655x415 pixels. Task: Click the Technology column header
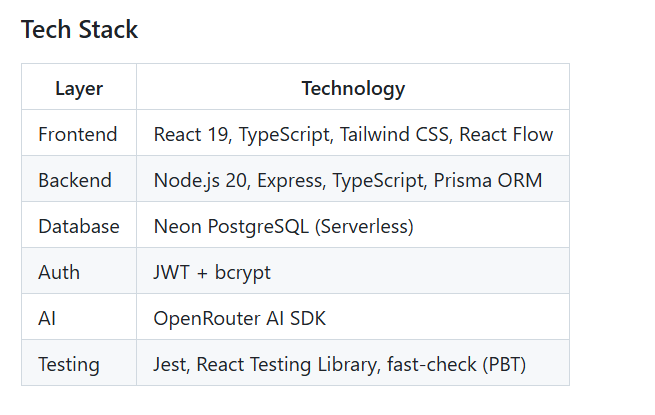coord(353,88)
